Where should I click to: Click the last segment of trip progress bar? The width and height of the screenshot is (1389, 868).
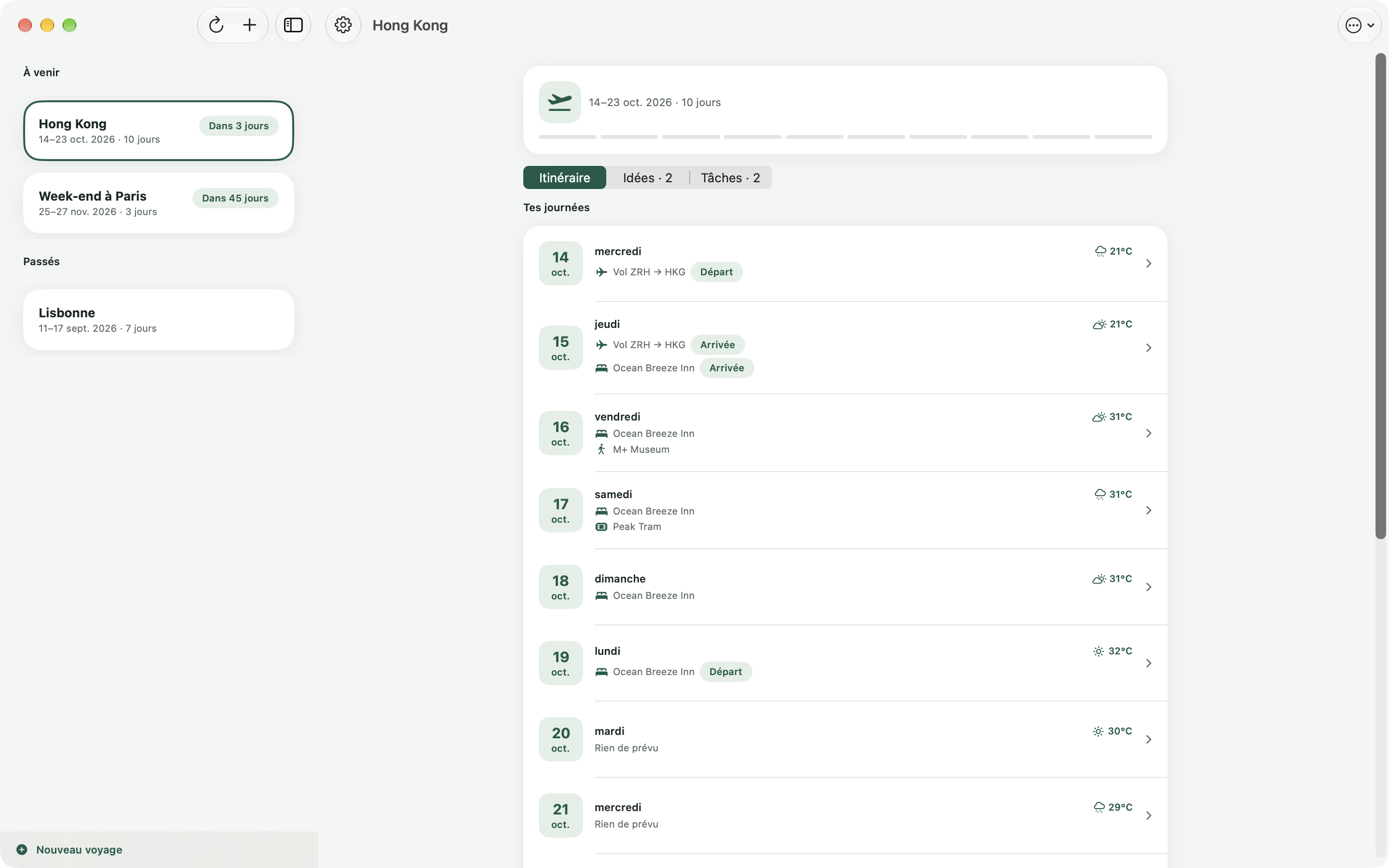(x=1123, y=137)
